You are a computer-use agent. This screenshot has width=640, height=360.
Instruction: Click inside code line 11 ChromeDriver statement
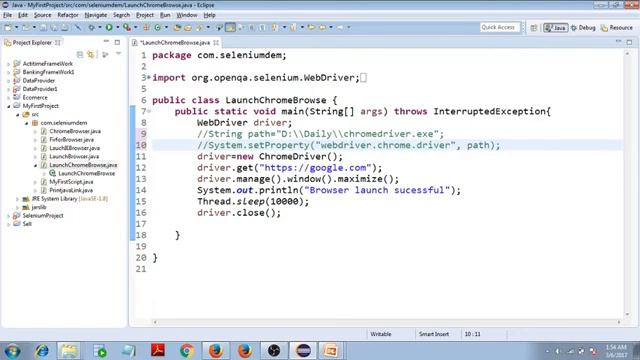(270, 157)
